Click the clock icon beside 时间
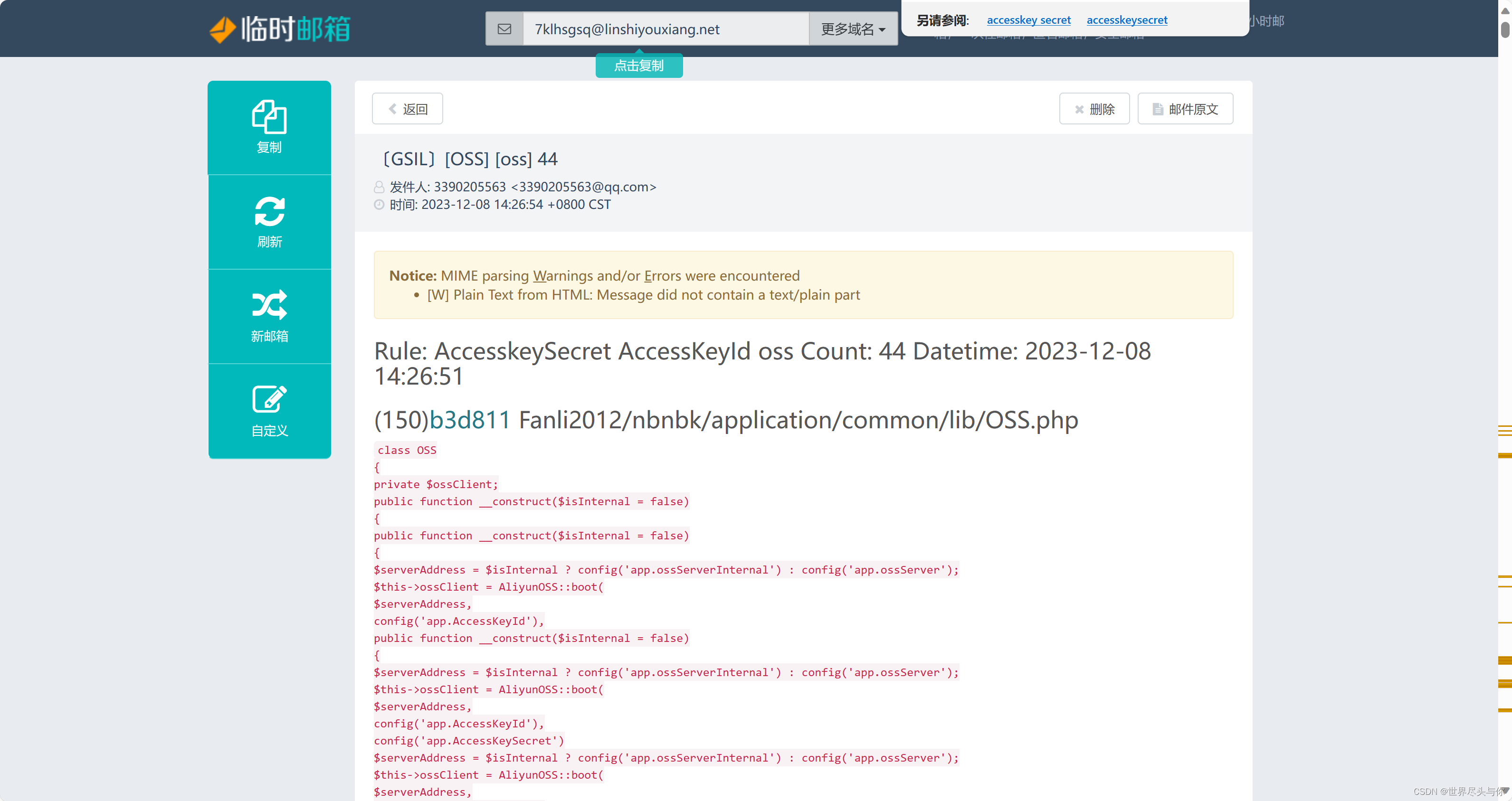The image size is (1512, 801). pos(380,204)
